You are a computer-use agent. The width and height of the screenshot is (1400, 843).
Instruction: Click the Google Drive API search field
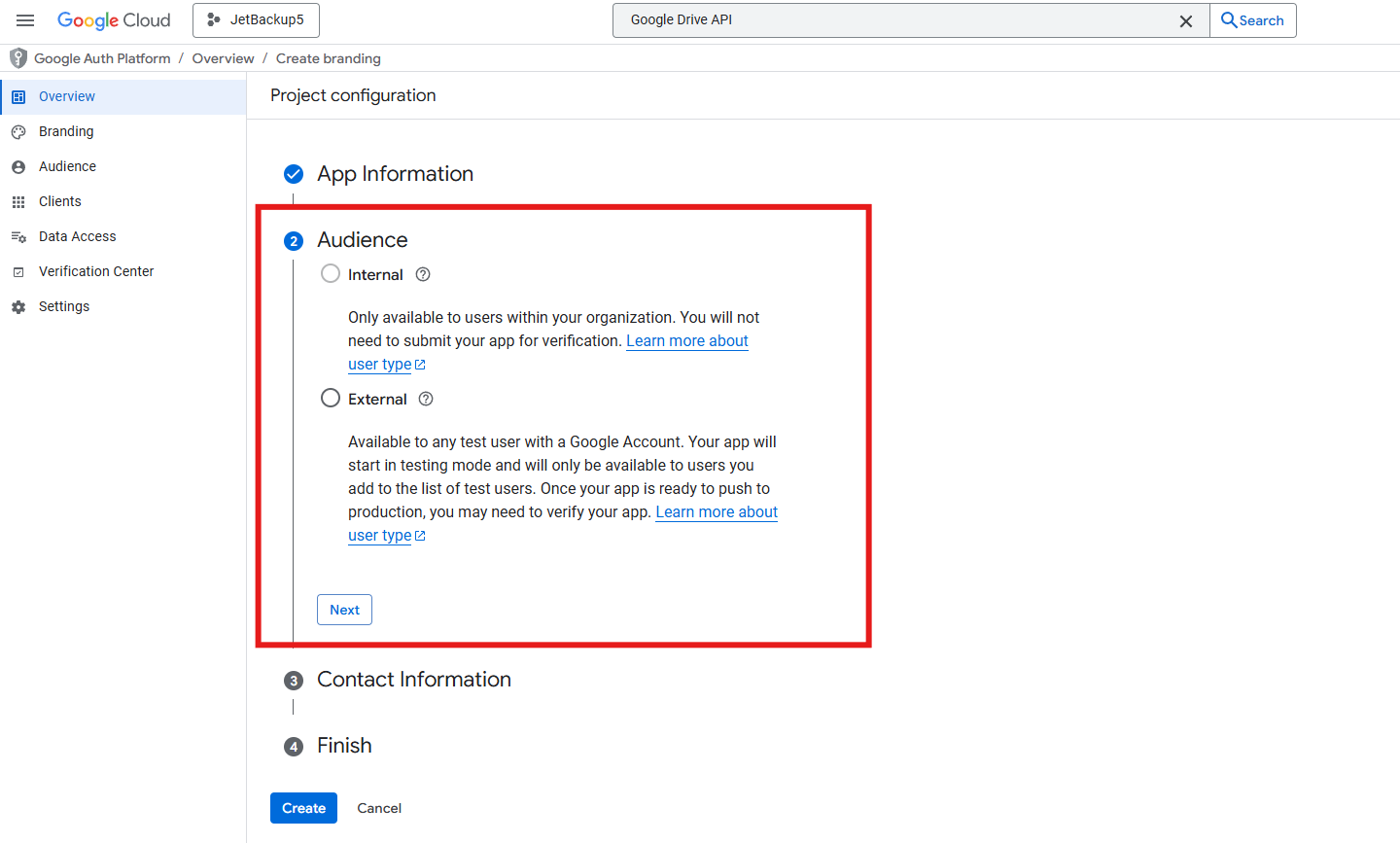tap(894, 20)
